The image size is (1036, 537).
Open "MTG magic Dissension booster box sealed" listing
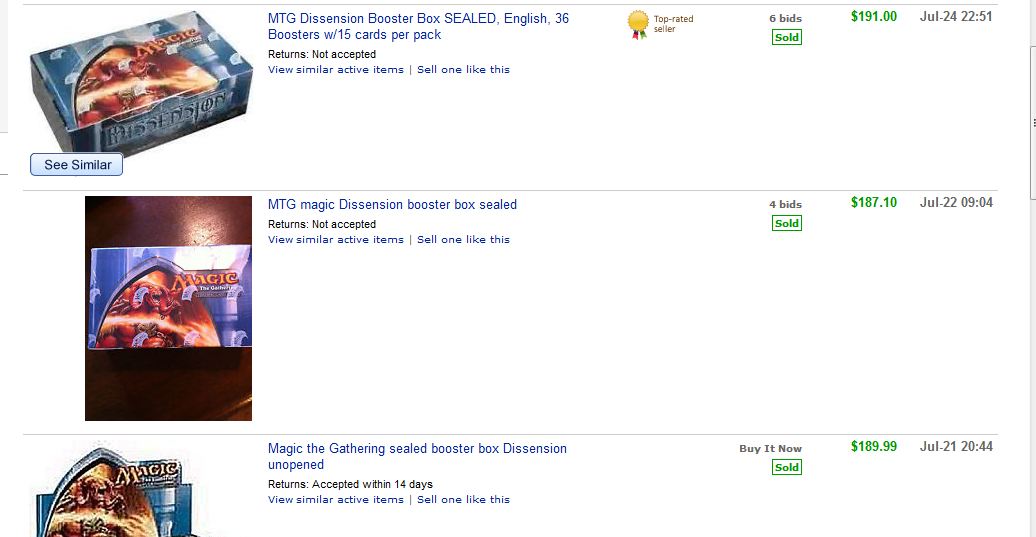pyautogui.click(x=392, y=205)
